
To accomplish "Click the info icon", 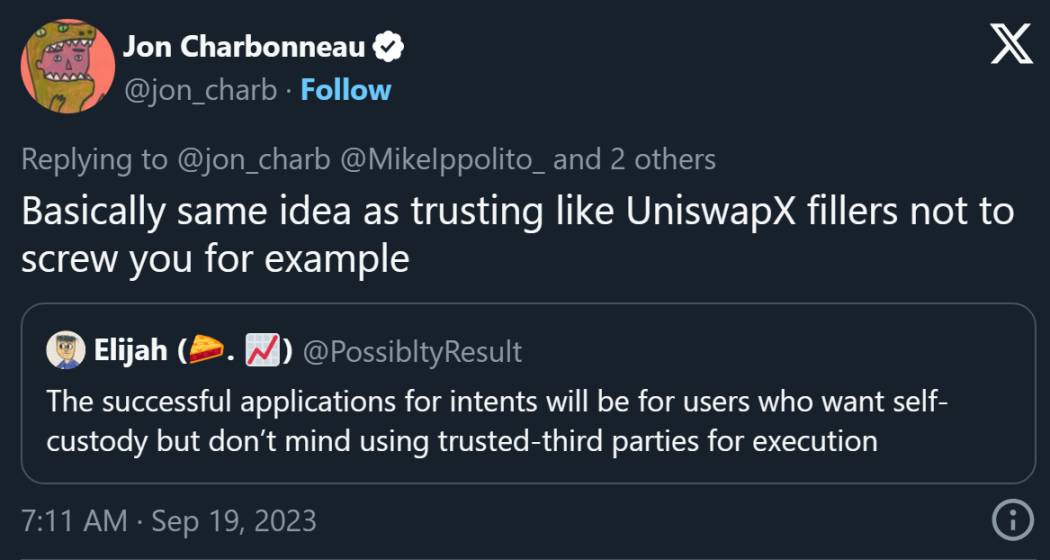I will (1011, 520).
